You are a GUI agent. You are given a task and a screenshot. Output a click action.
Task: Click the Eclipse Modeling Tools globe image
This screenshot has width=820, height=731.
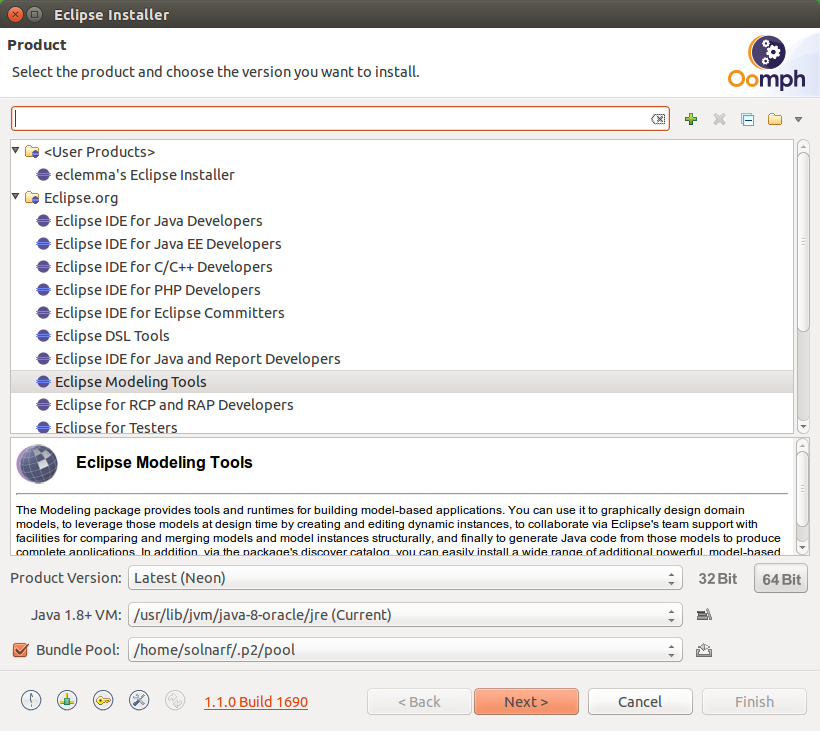tap(37, 463)
